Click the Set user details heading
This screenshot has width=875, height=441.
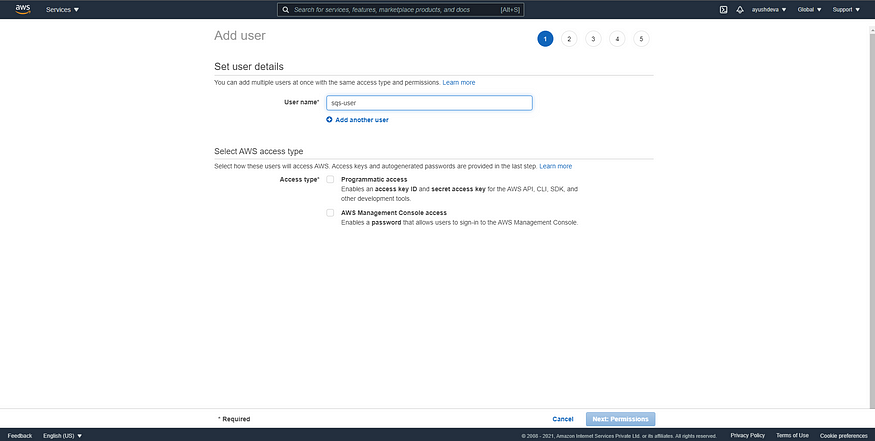coord(249,66)
